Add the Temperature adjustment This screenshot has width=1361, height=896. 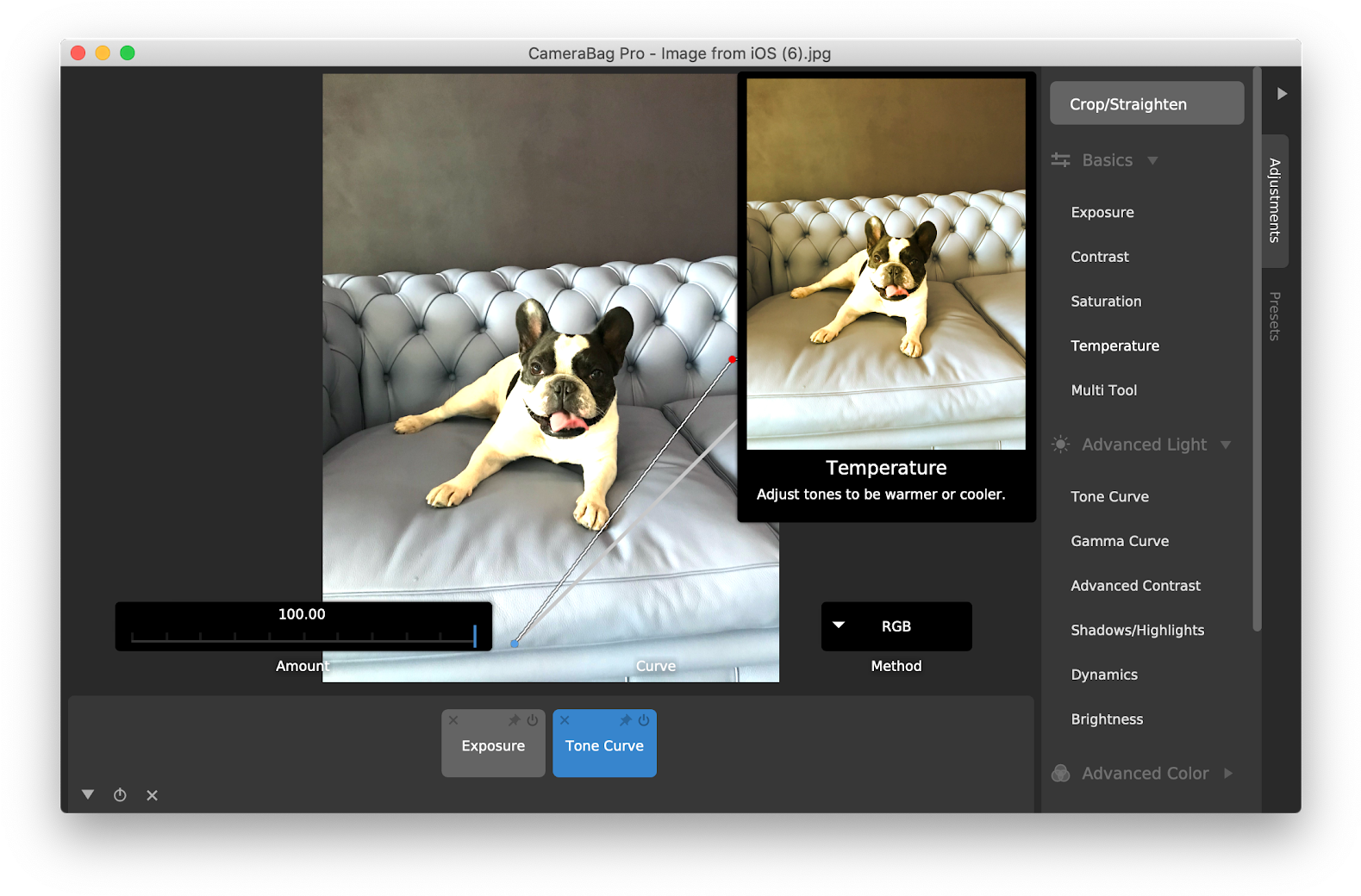(1114, 345)
